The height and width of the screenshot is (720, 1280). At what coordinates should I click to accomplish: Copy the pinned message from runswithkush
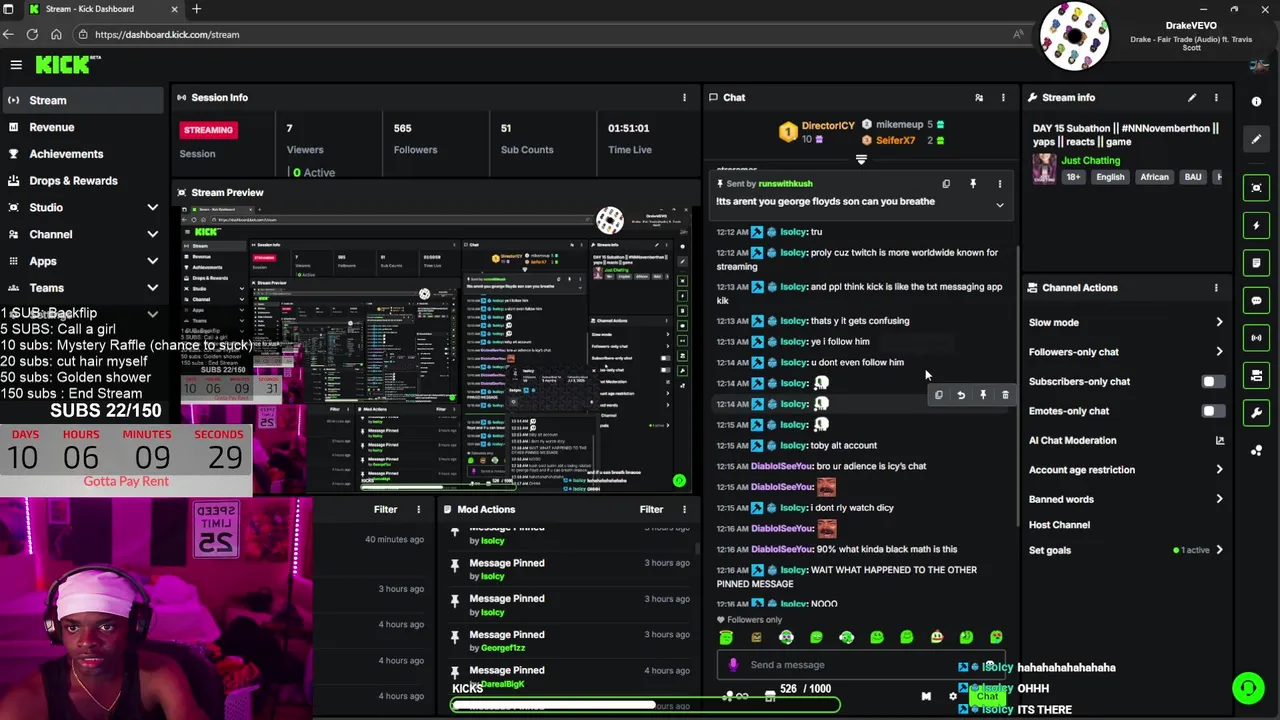[946, 184]
